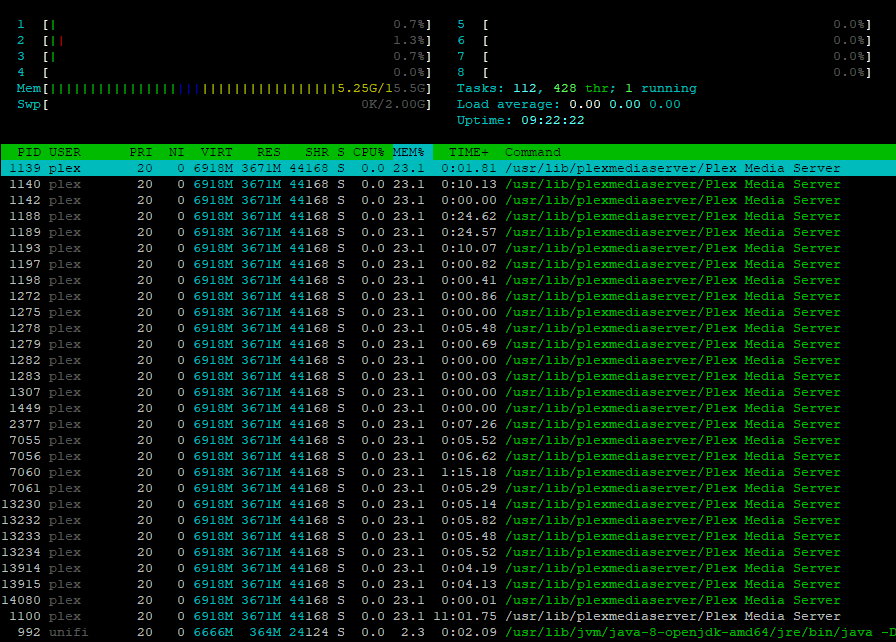896x642 pixels.
Task: Select process row with PID 1275
Action: pos(448,312)
